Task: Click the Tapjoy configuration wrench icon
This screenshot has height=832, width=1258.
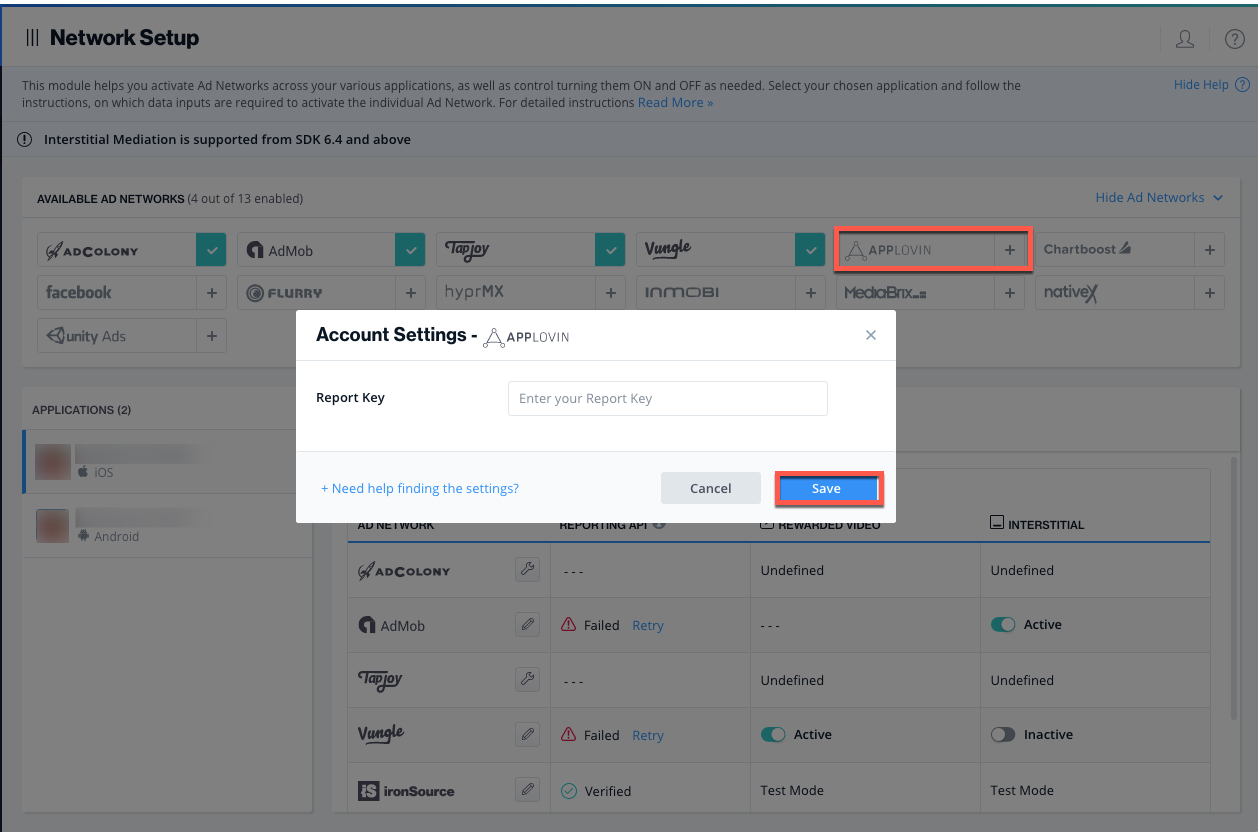Action: (527, 679)
